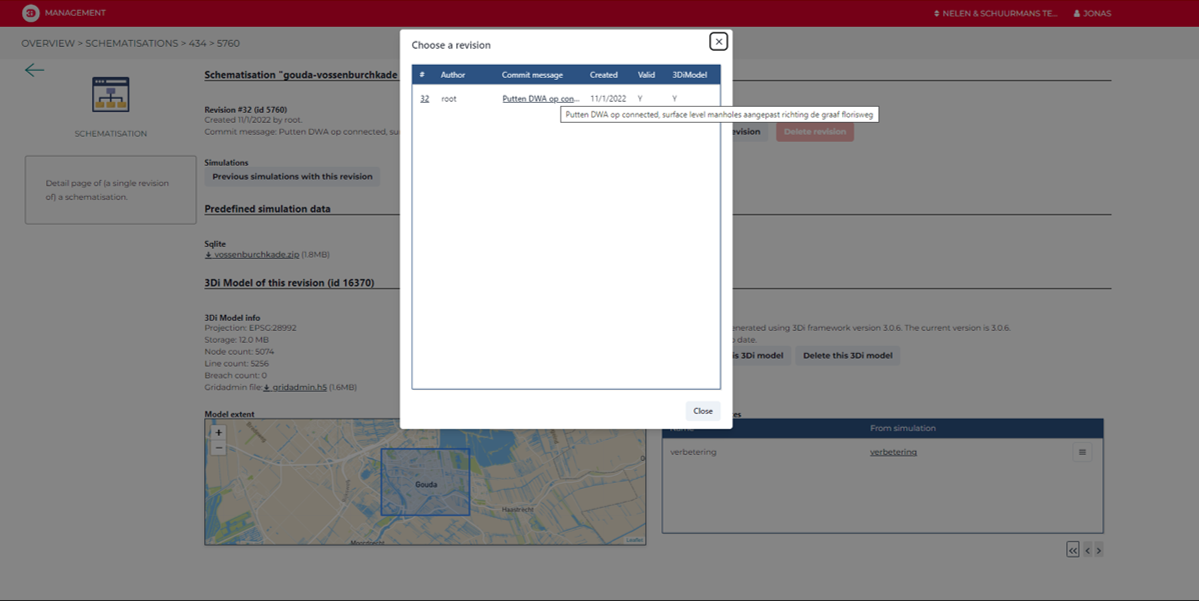Go back using the left arrow icon
Viewport: 1199px width, 601px height.
click(x=35, y=70)
